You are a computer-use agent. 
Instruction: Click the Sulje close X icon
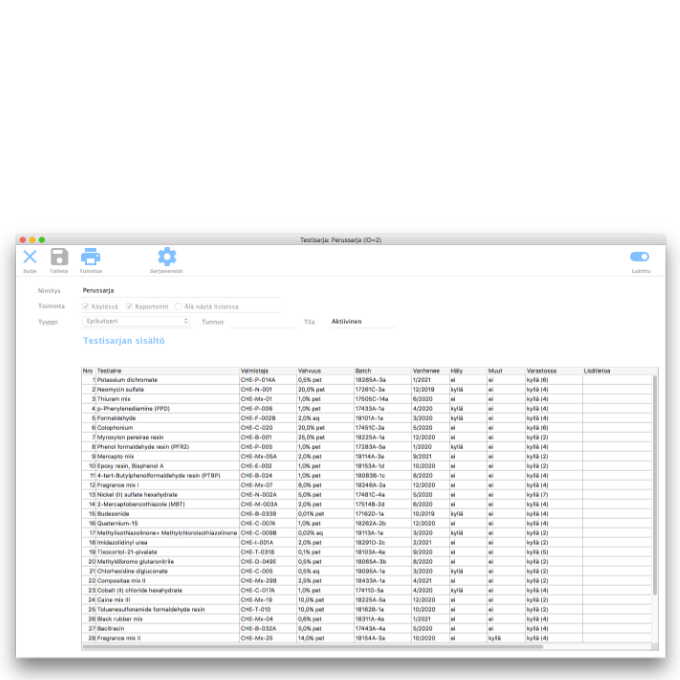(x=30, y=257)
